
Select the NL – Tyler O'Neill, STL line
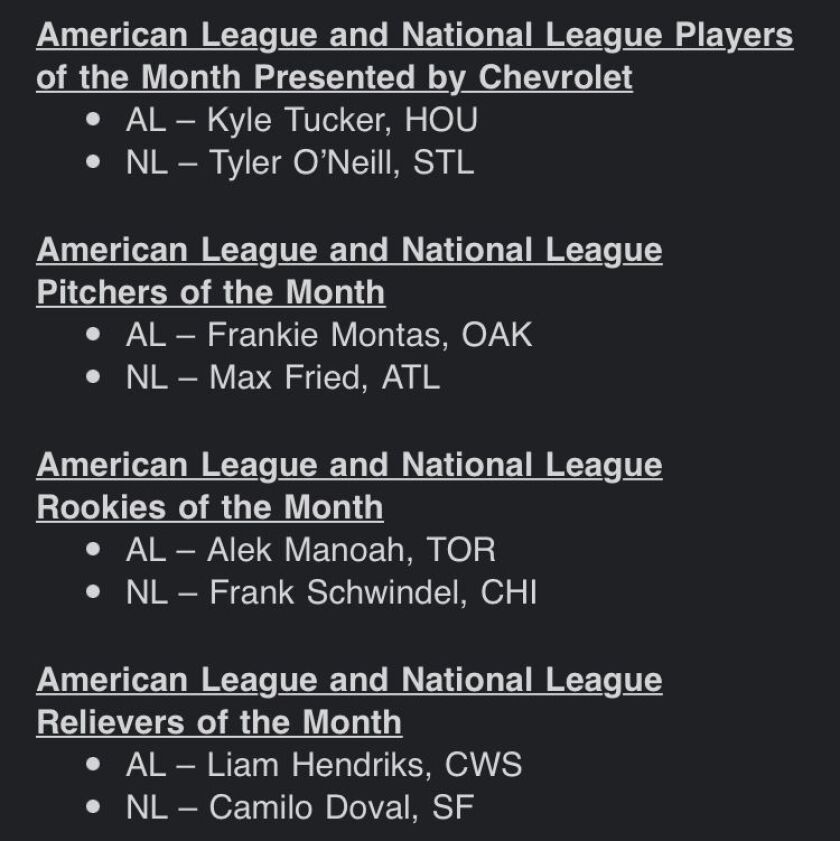pos(300,163)
